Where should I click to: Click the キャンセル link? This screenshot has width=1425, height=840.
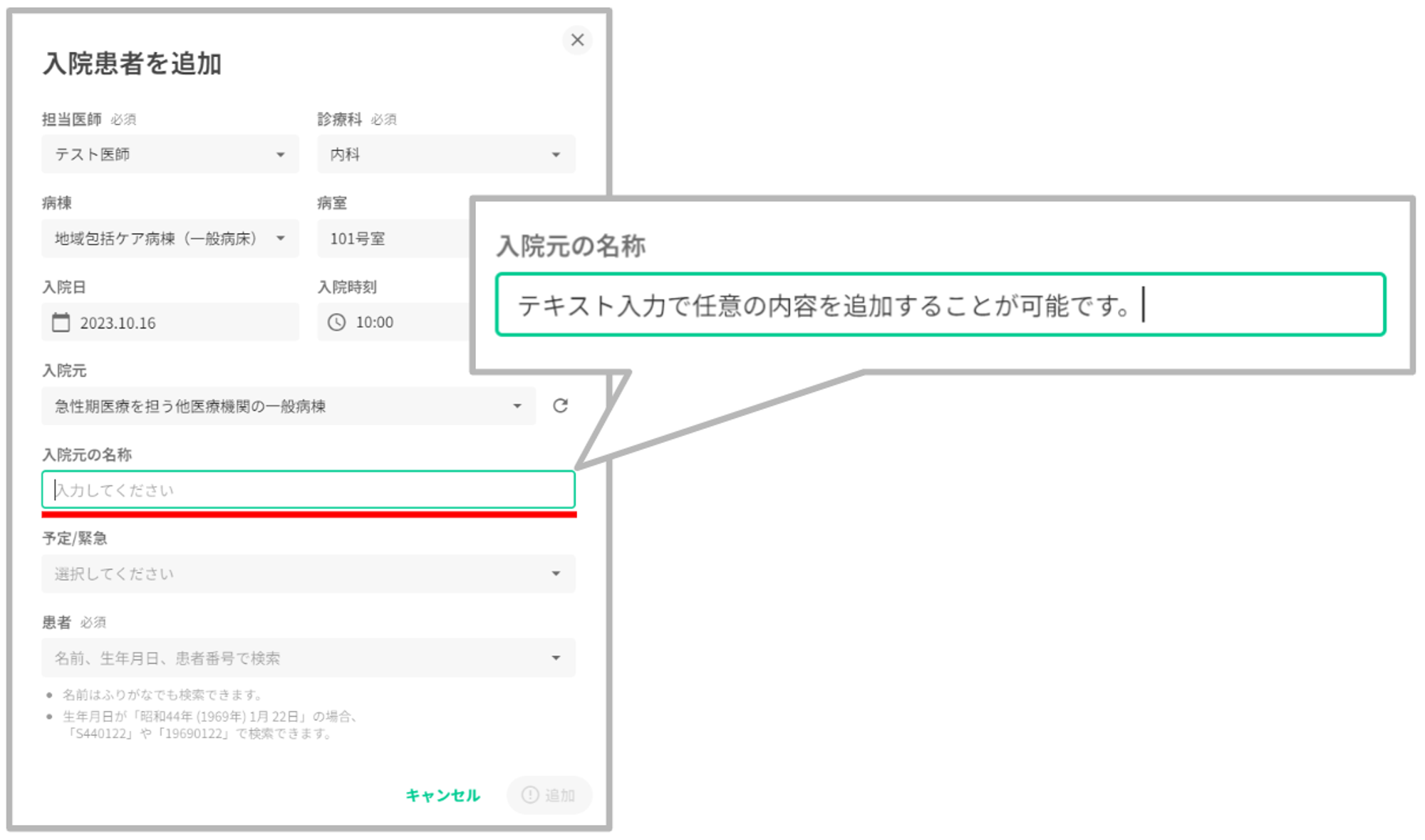coord(442,795)
